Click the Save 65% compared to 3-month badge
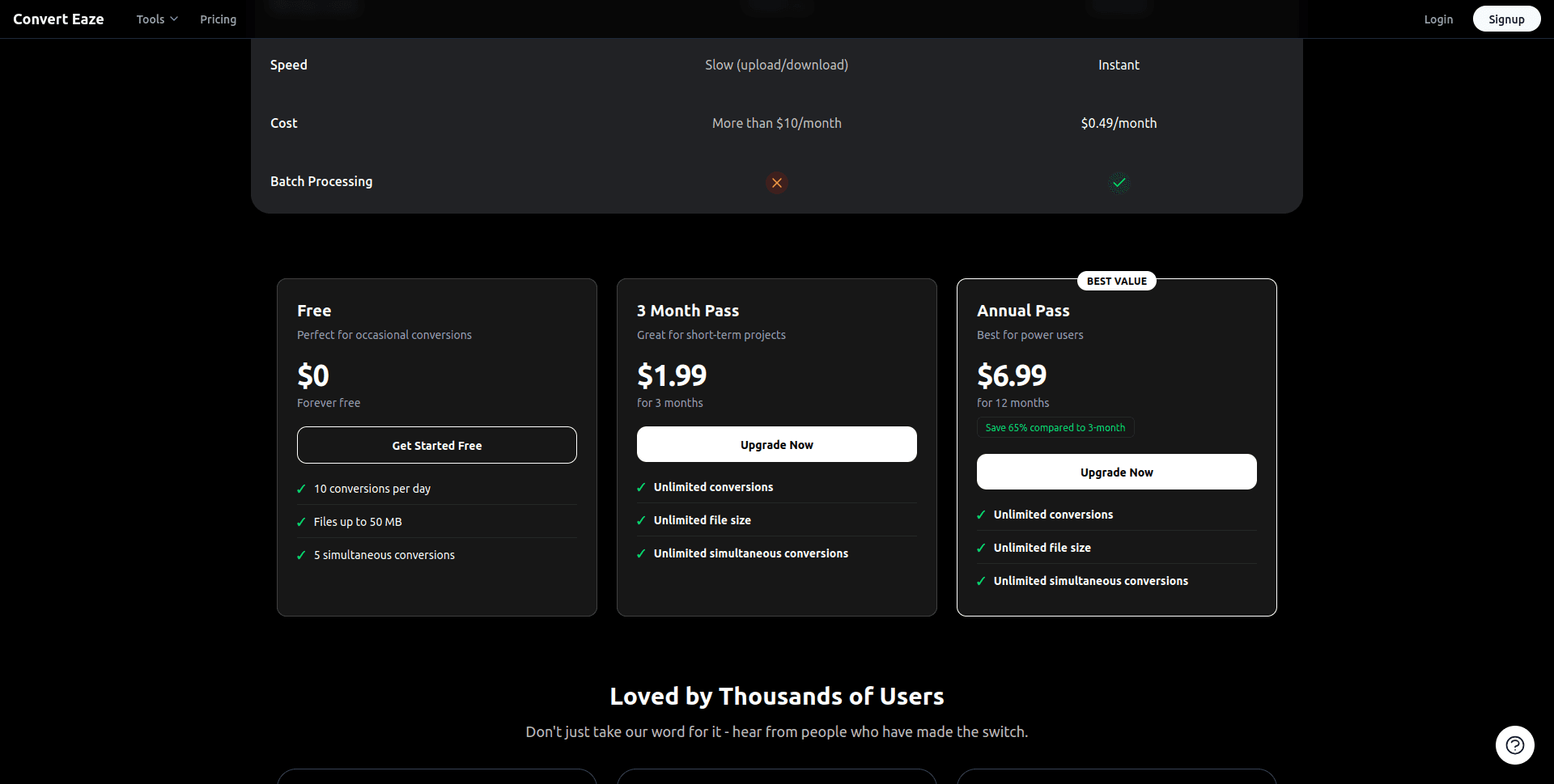Image resolution: width=1554 pixels, height=784 pixels. point(1055,427)
